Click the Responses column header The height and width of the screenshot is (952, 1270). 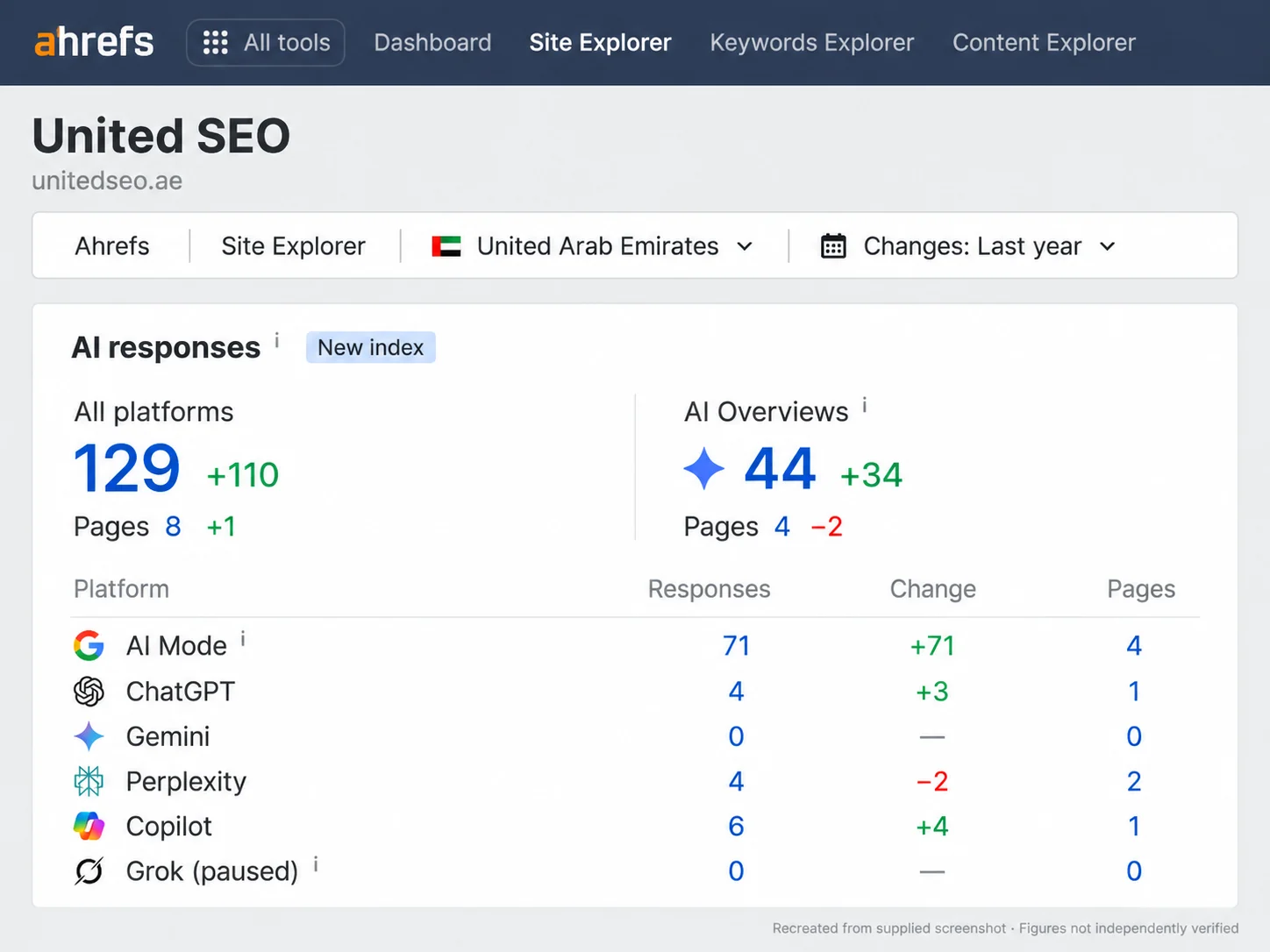tap(709, 589)
